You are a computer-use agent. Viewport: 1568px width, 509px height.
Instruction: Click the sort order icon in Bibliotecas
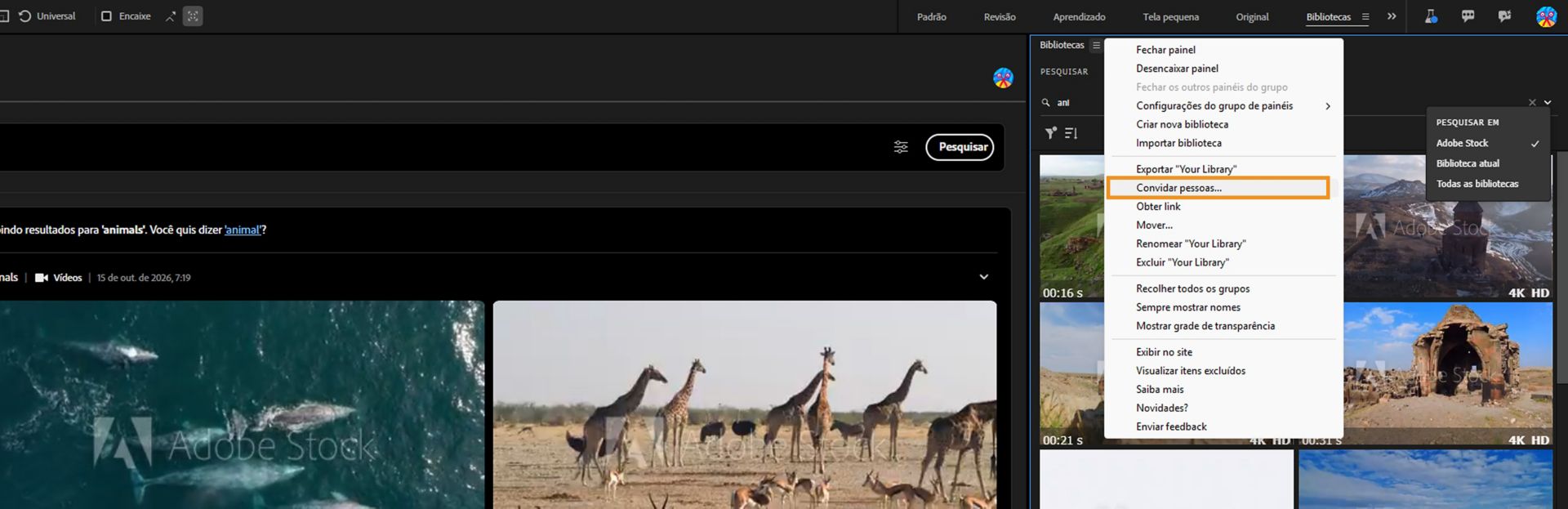coord(1071,133)
